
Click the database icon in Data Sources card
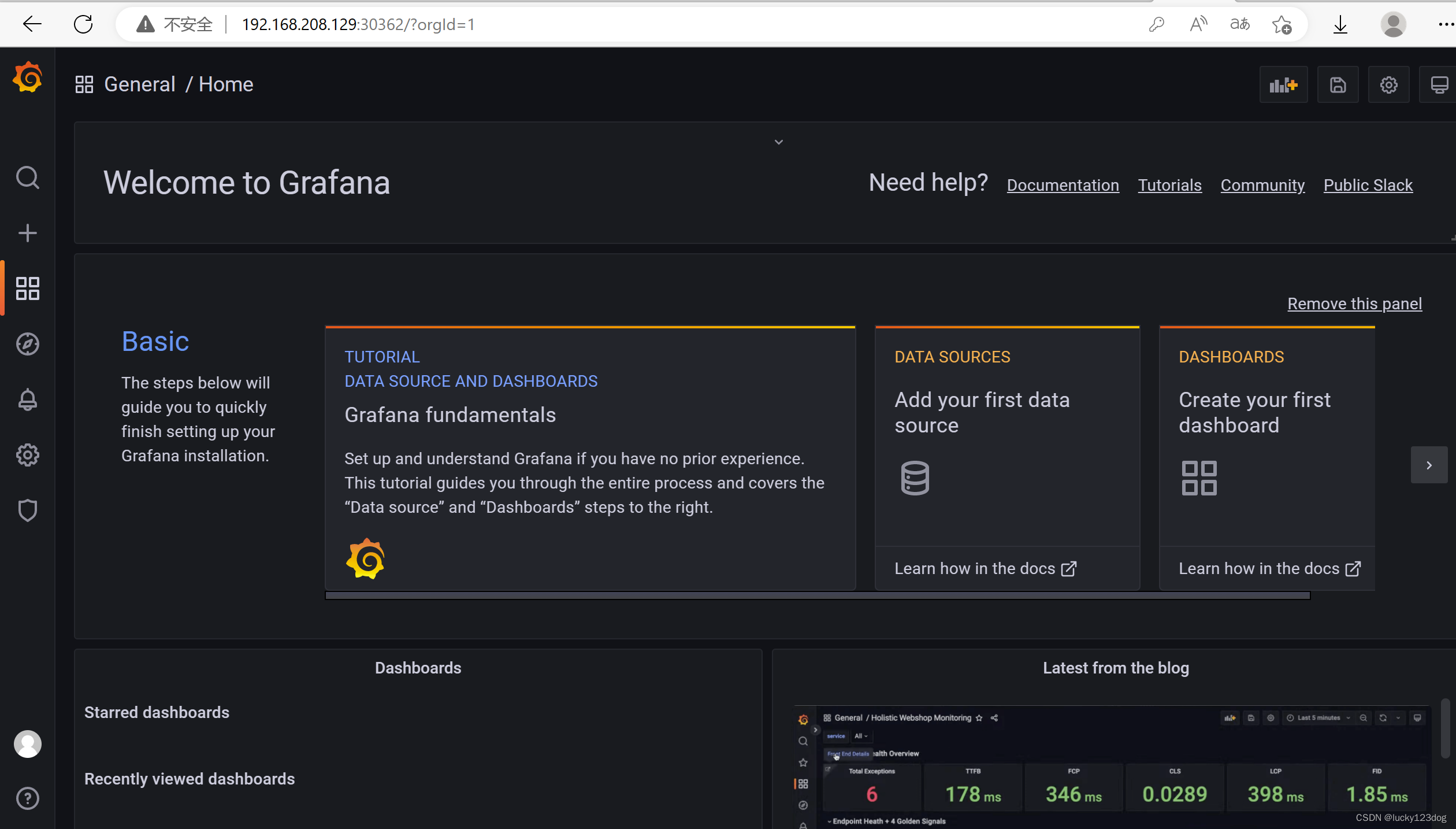(915, 478)
